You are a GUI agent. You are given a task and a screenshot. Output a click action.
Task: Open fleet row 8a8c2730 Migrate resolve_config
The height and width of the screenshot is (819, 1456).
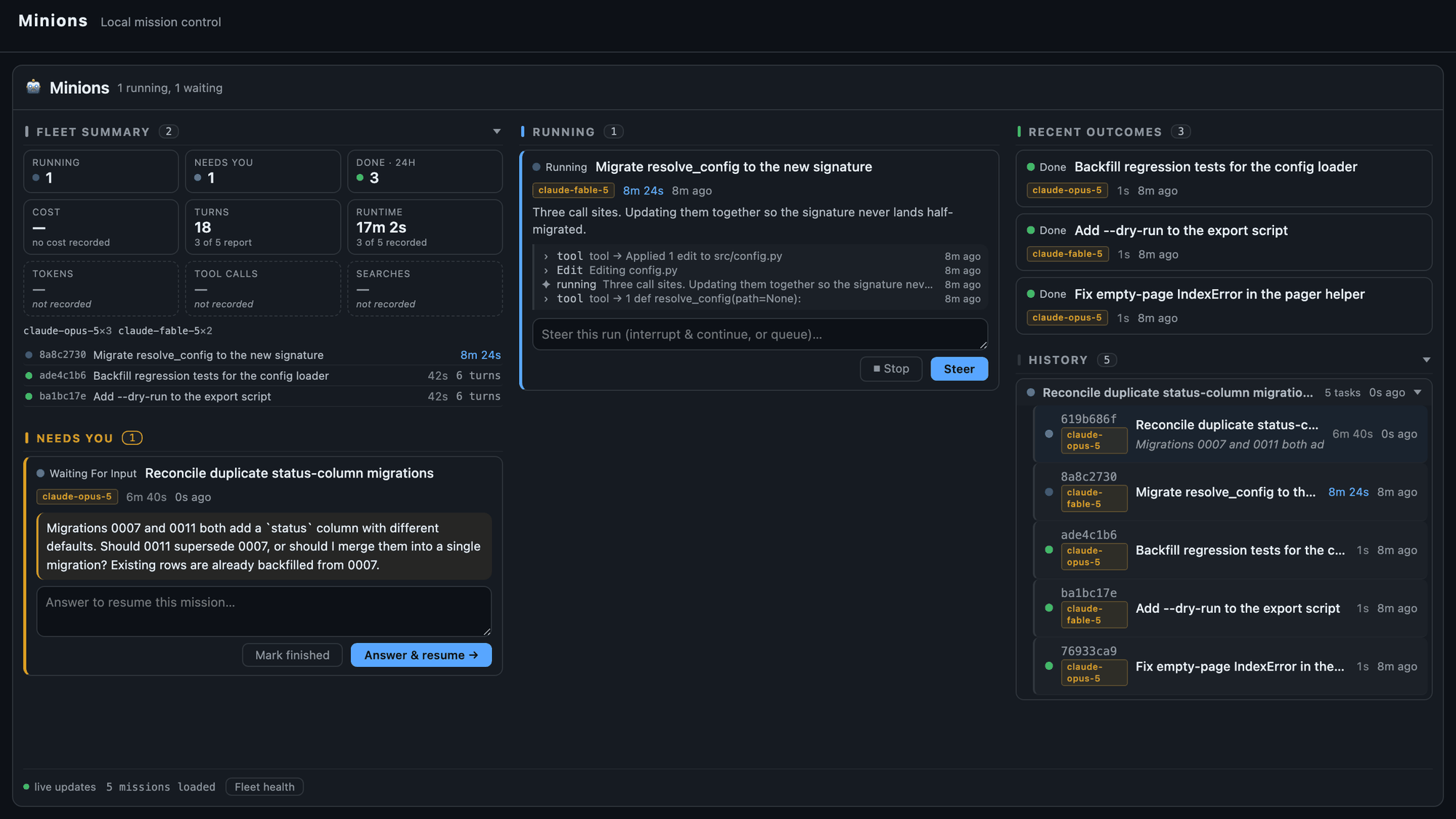(263, 355)
